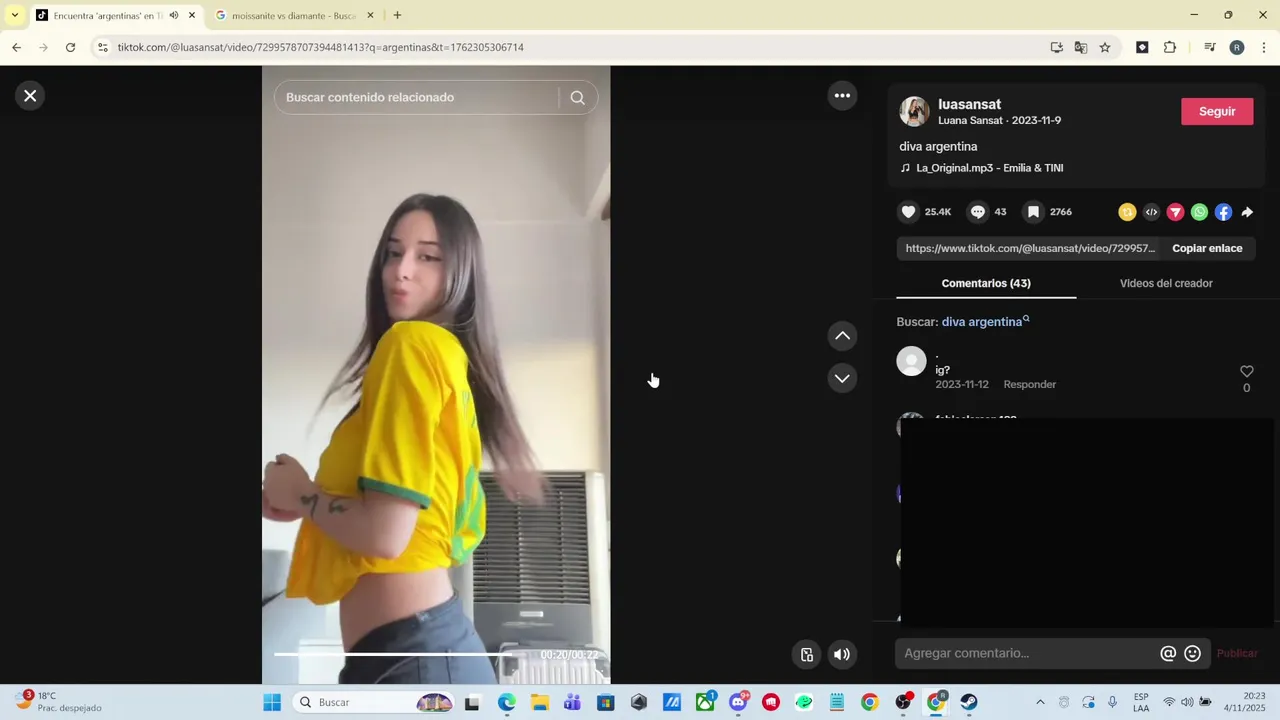This screenshot has height=720, width=1280.
Task: Mute this tab via tab audio icon
Action: click(174, 15)
